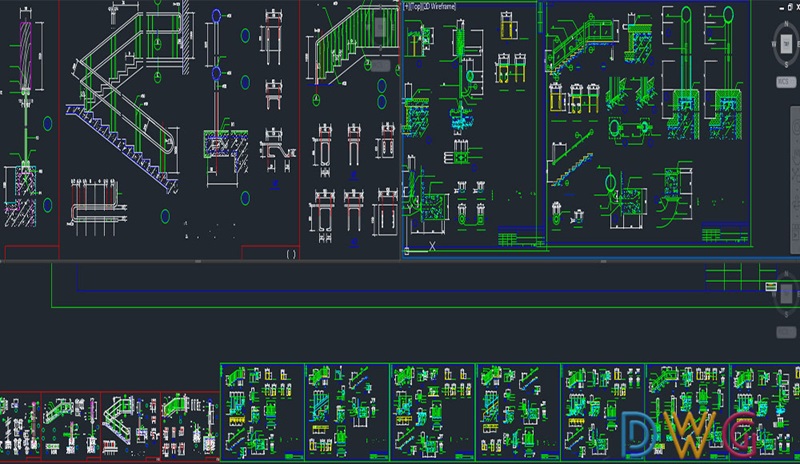Open the faded WCS dropdown in lower viewport
The image size is (800, 464).
pyautogui.click(x=786, y=332)
